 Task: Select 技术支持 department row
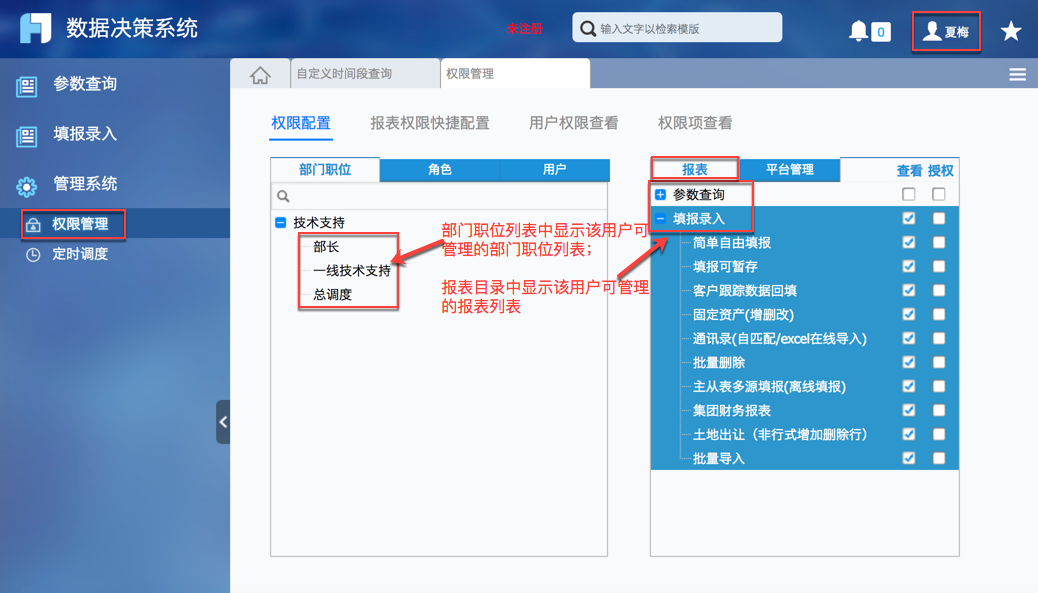coord(319,222)
